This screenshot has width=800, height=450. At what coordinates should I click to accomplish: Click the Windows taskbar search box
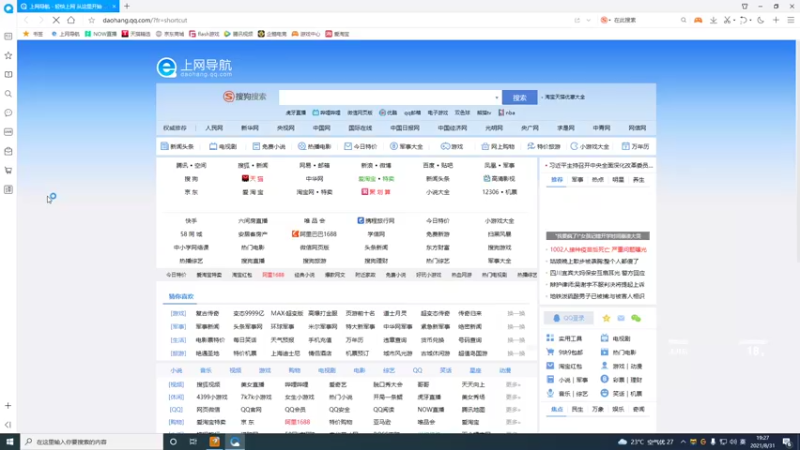point(92,442)
